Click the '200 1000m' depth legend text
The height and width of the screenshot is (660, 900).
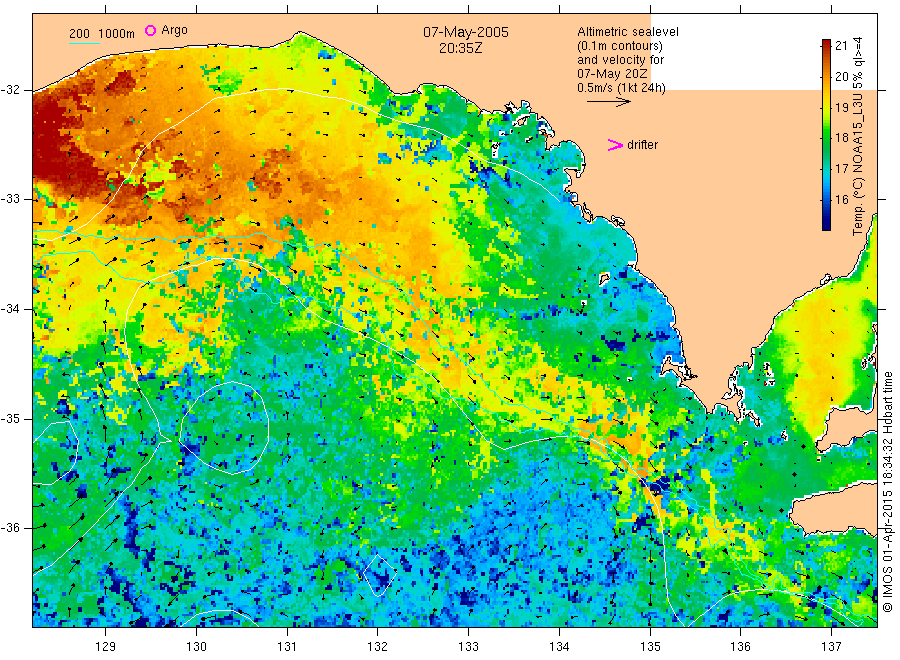tap(102, 34)
